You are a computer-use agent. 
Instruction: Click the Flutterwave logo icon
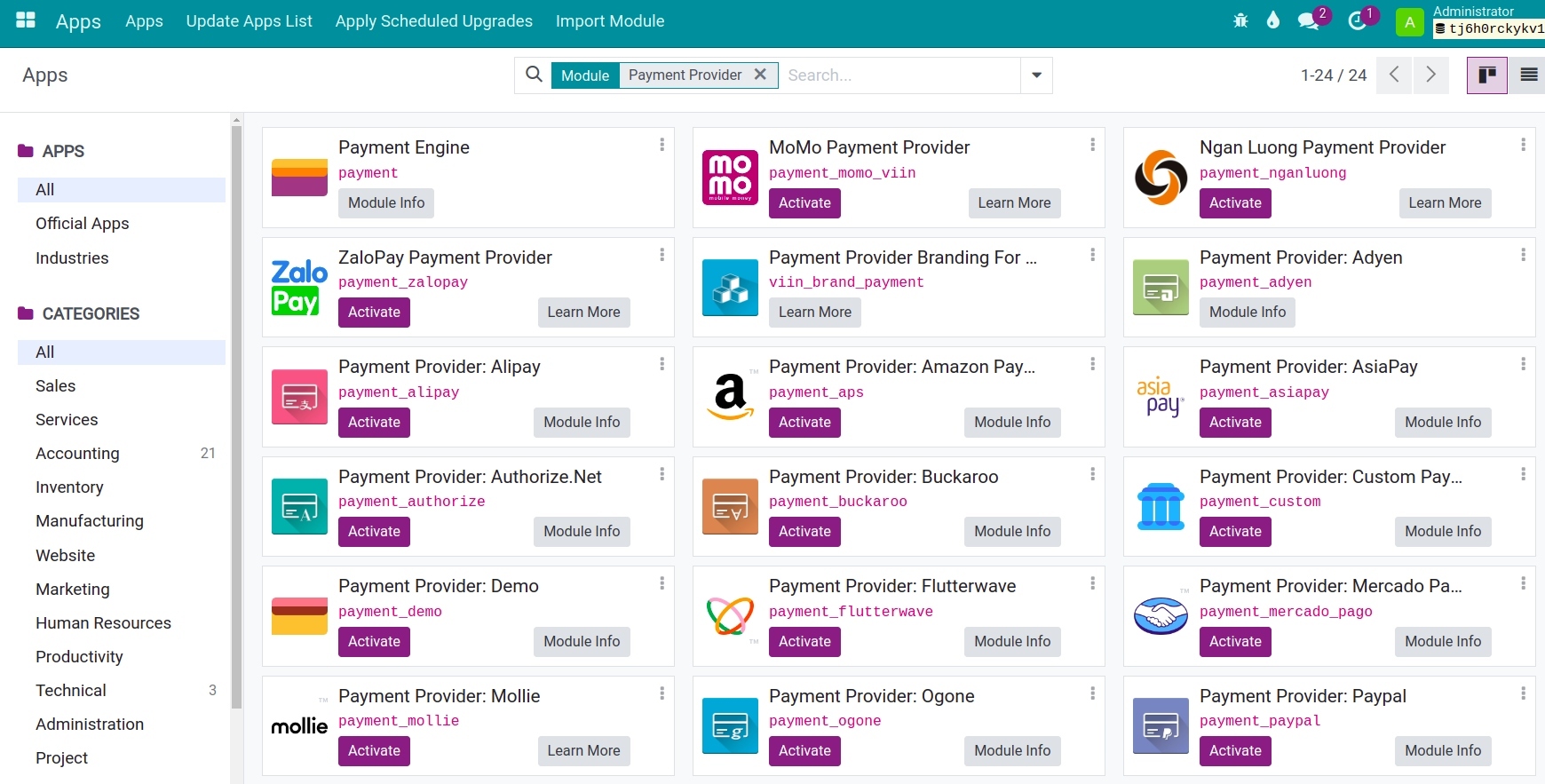[730, 616]
